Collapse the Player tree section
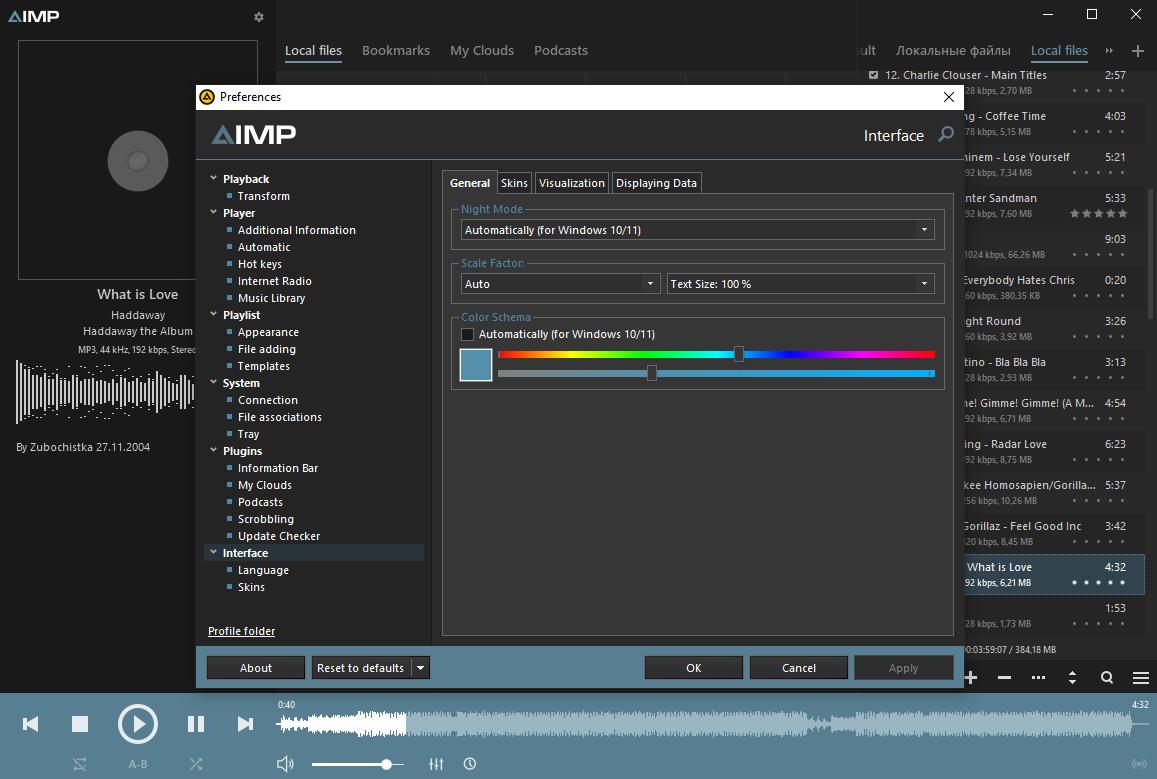The image size is (1157, 779). pos(213,212)
